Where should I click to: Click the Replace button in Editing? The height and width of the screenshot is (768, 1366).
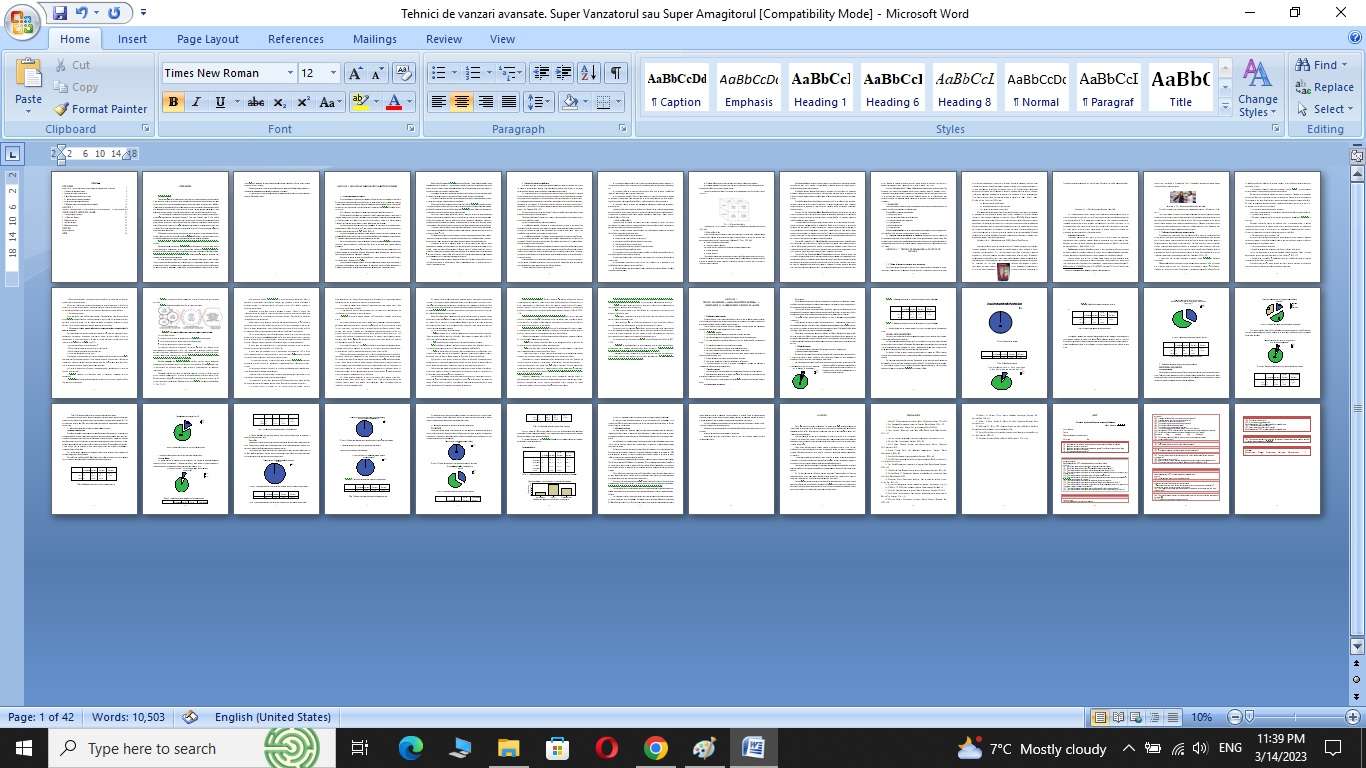click(x=1324, y=87)
